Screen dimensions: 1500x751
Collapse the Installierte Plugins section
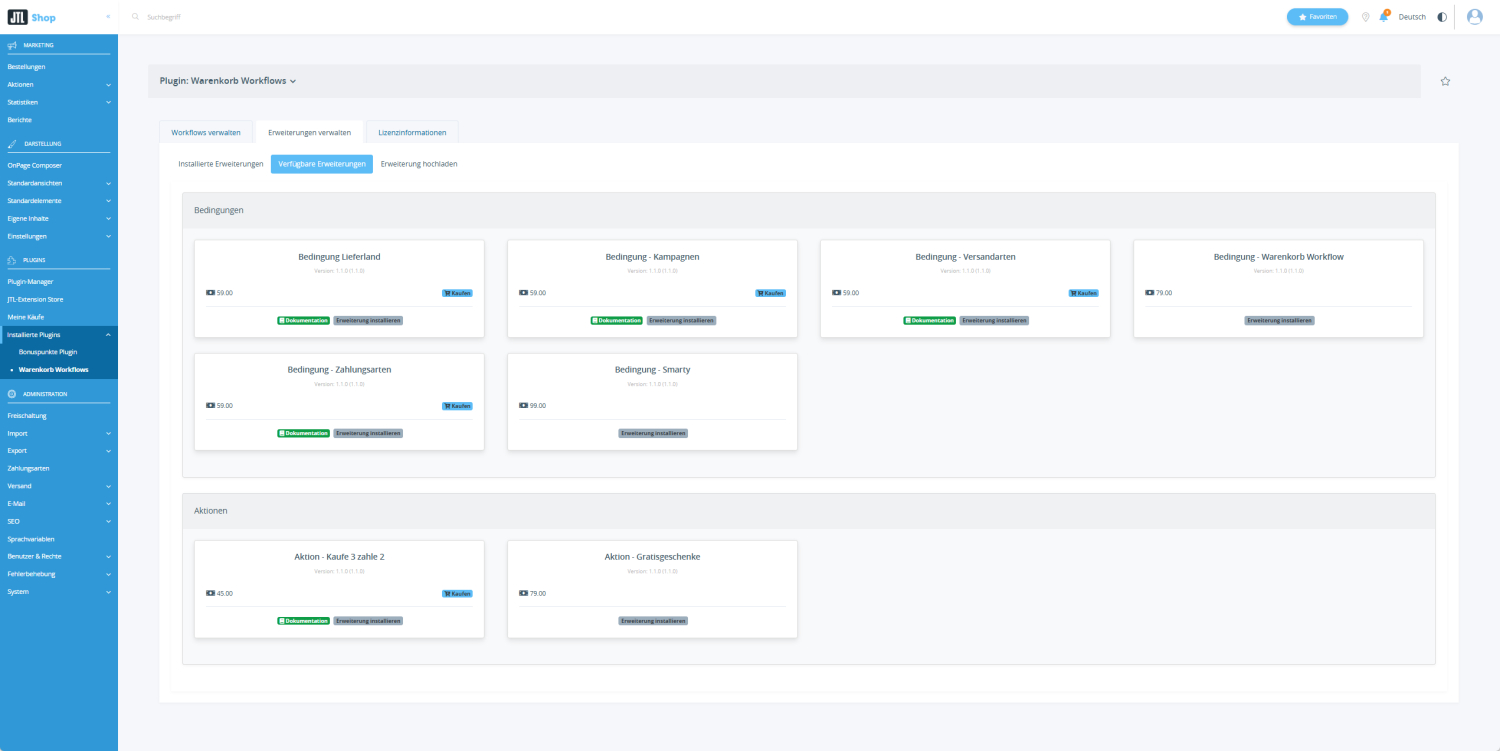click(108, 335)
